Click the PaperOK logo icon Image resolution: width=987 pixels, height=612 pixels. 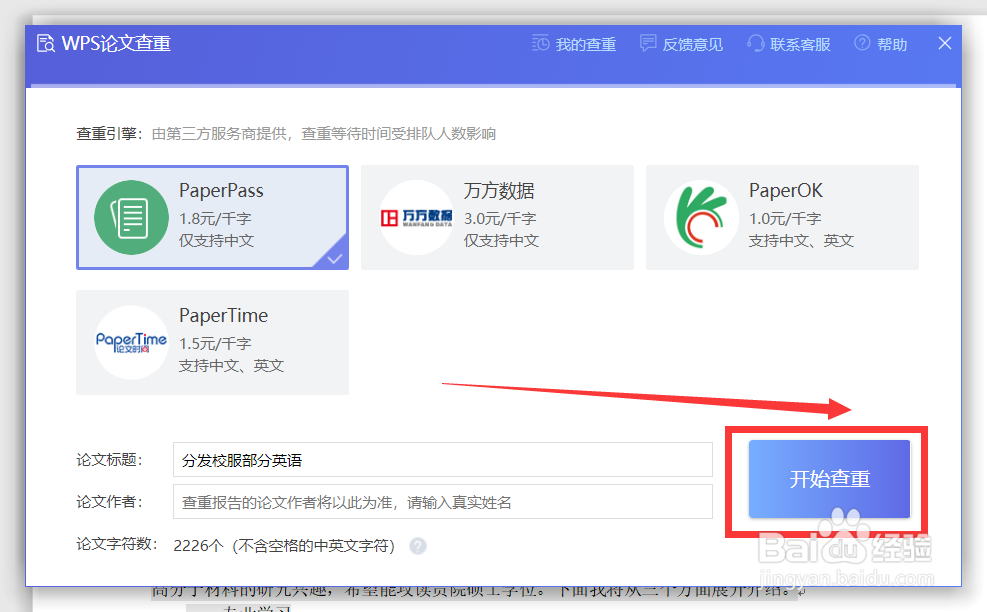tap(701, 218)
